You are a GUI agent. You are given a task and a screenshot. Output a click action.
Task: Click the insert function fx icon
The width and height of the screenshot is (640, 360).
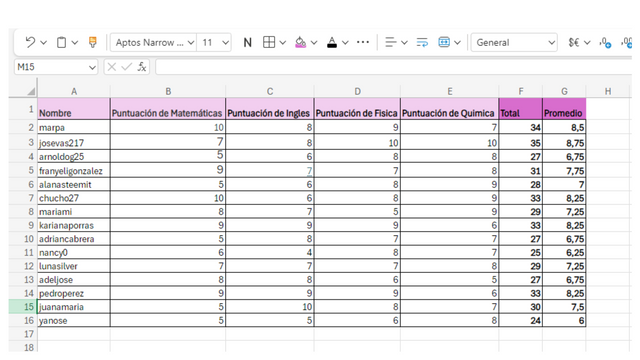coord(142,67)
